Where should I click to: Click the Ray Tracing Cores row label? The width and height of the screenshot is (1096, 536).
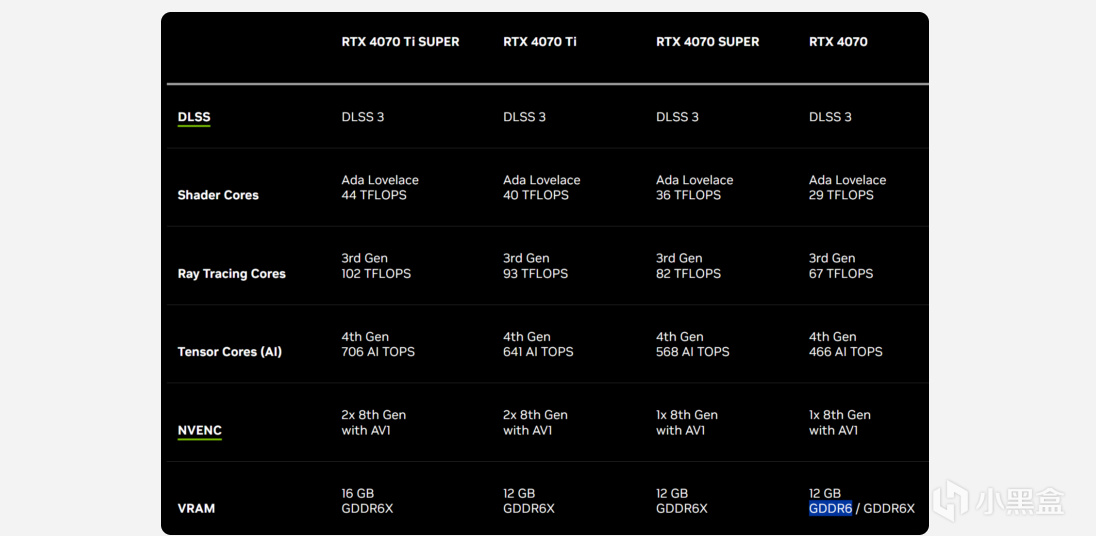[231, 274]
